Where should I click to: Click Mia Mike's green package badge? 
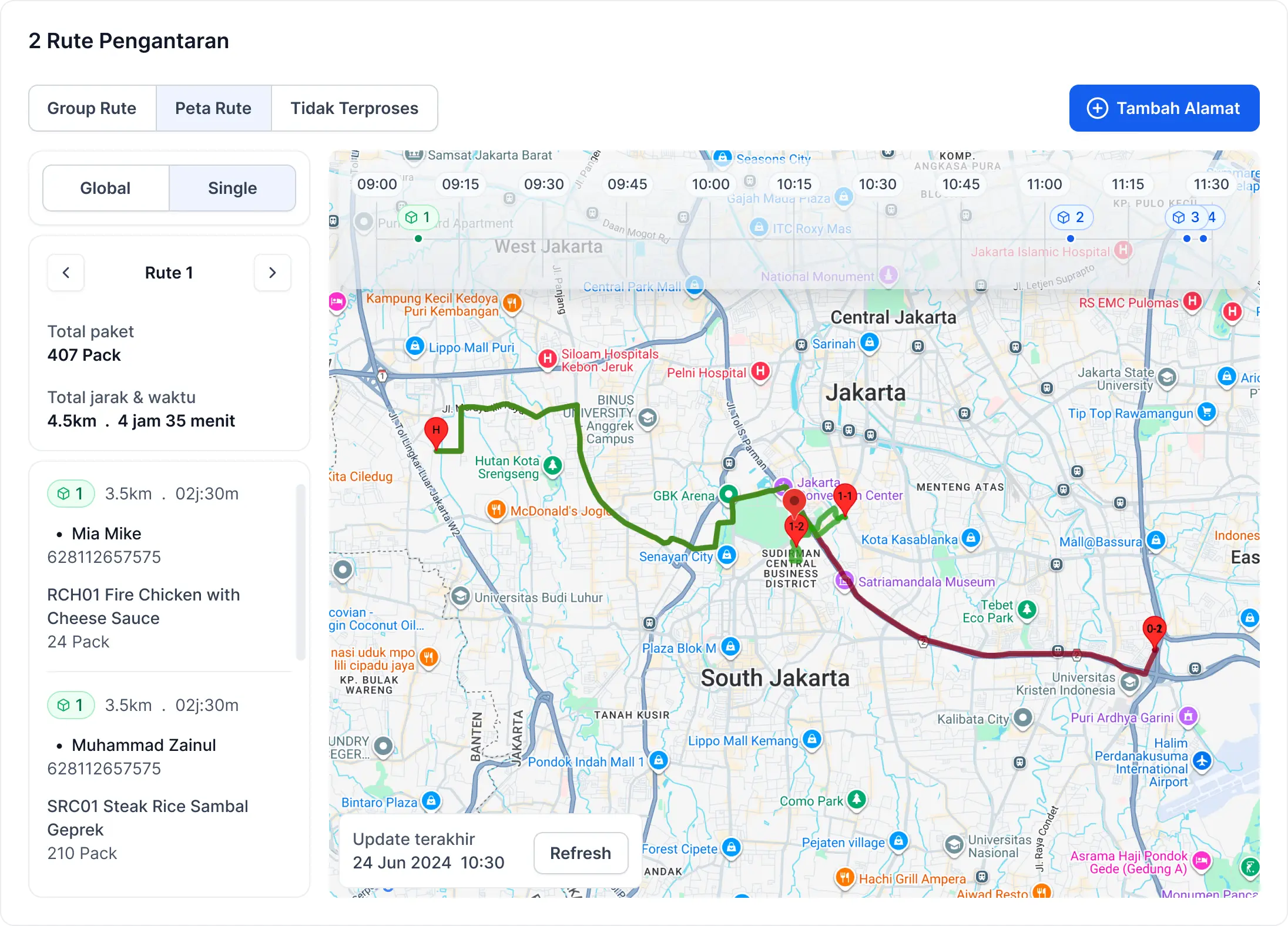click(71, 494)
